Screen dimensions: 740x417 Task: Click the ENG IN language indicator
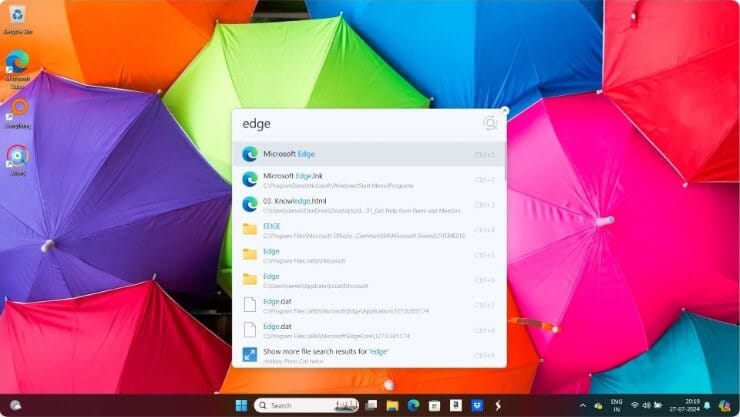pos(616,405)
